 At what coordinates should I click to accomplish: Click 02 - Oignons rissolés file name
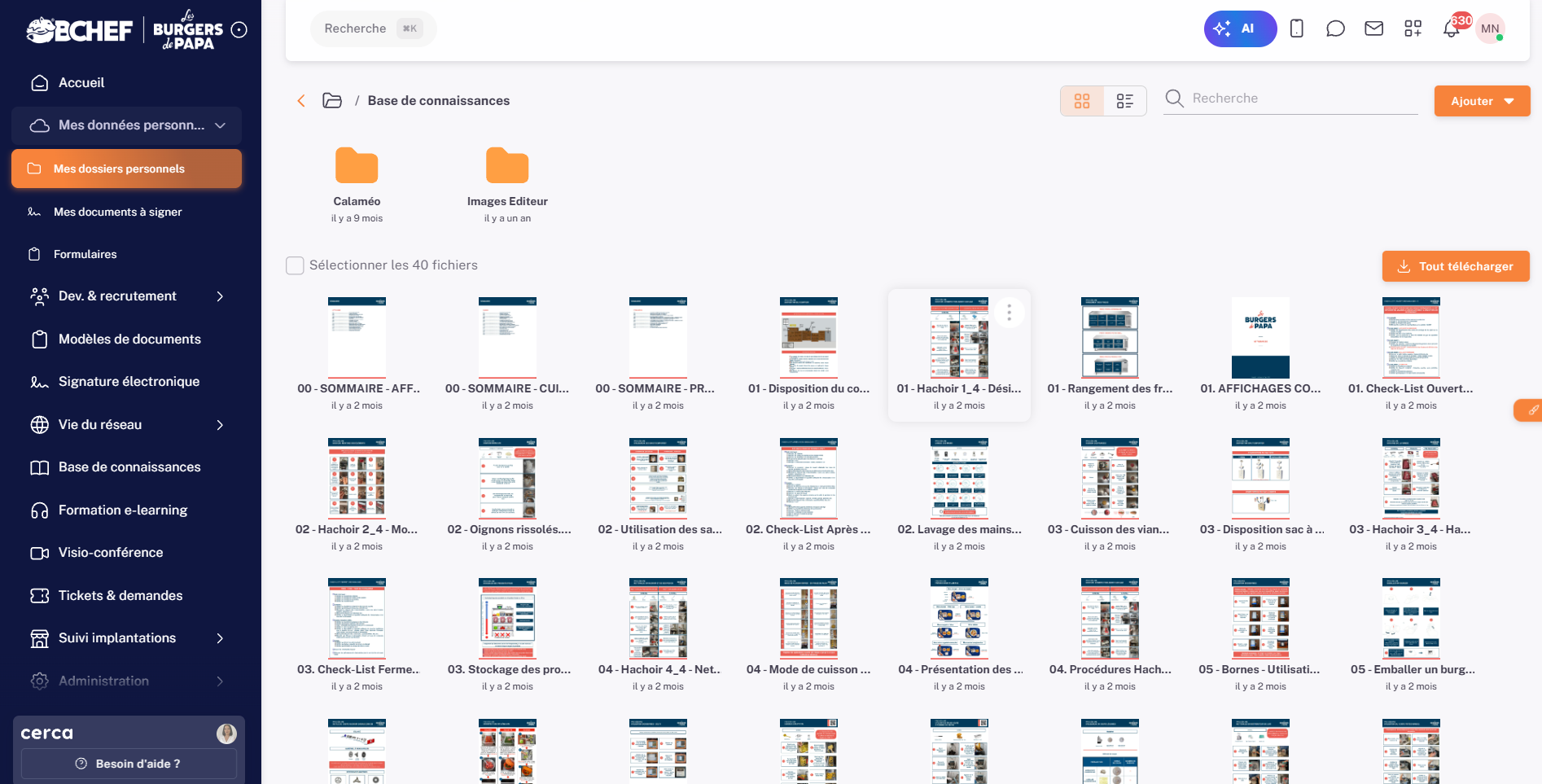[x=509, y=529]
